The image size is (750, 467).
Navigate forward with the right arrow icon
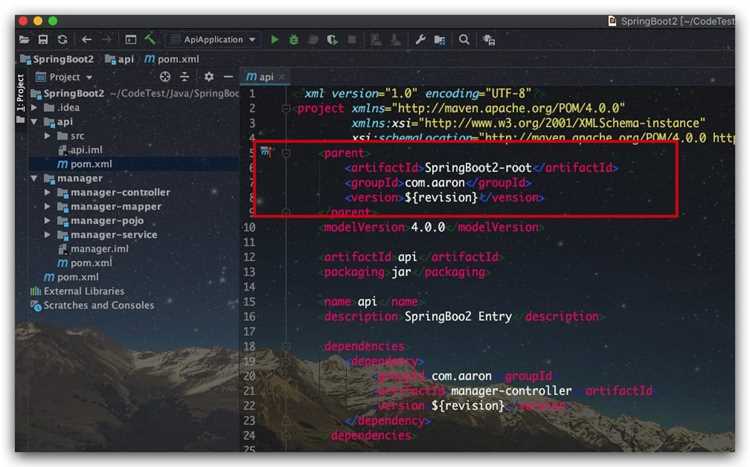107,40
